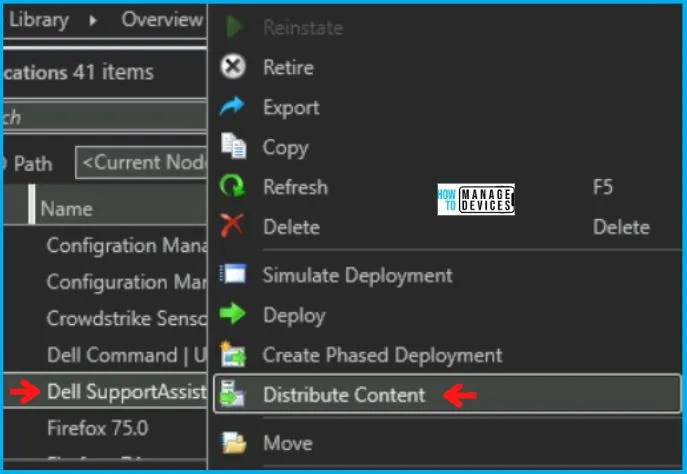Click the Simulate Deployment window icon
Viewport: 687px width, 474px height.
(233, 274)
